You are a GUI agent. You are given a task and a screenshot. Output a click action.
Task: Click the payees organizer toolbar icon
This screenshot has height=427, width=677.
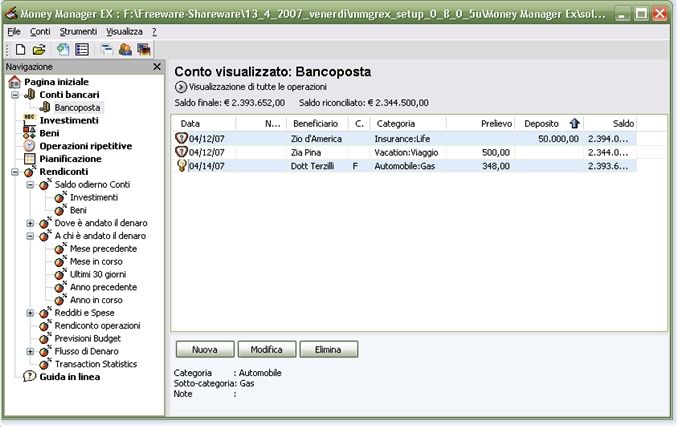(x=125, y=50)
